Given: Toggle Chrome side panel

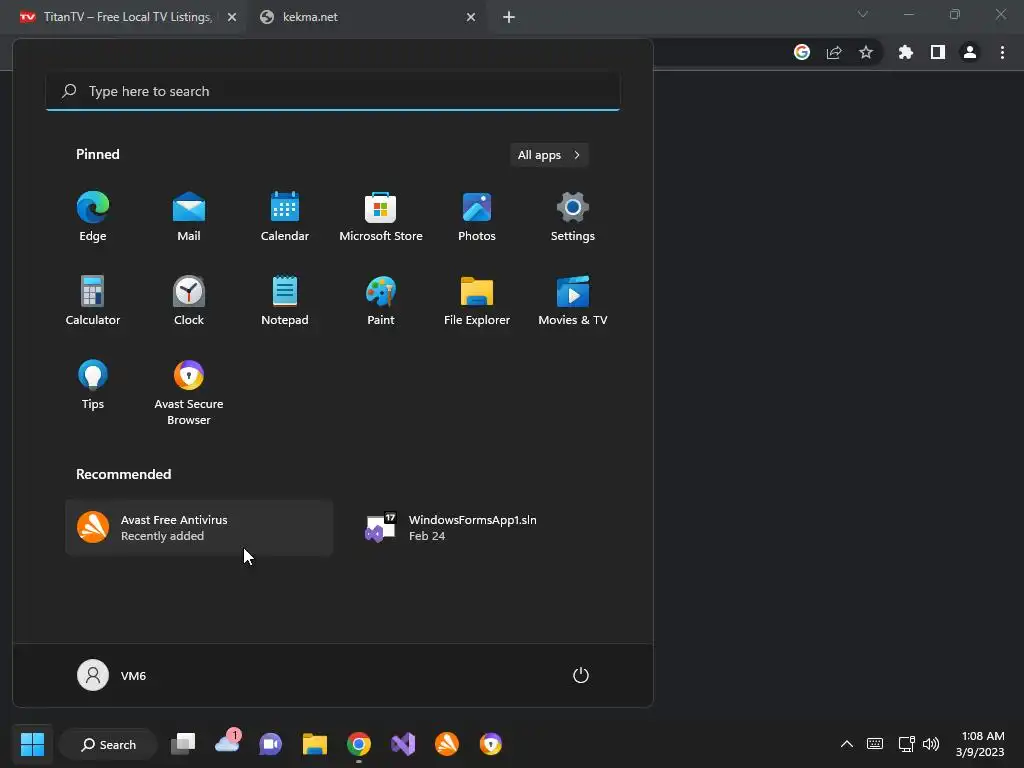Looking at the screenshot, I should pyautogui.click(x=938, y=52).
